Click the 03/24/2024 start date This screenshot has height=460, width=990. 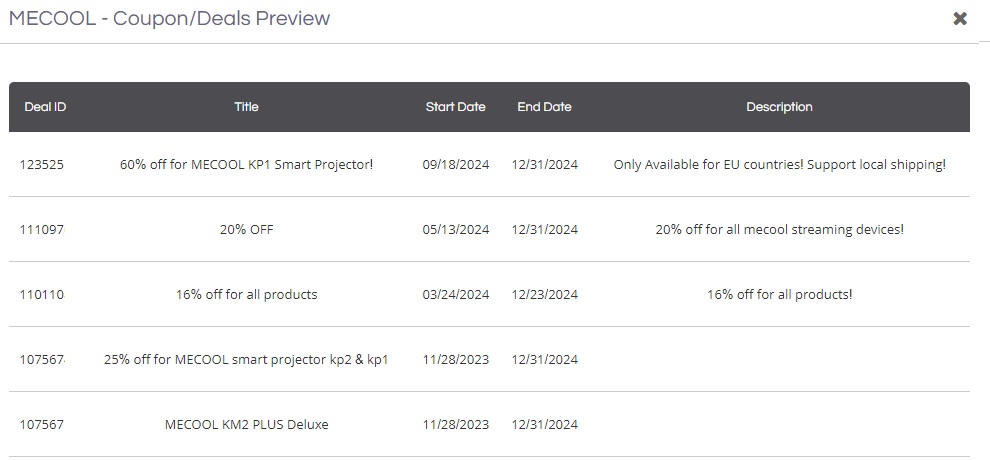pyautogui.click(x=455, y=295)
